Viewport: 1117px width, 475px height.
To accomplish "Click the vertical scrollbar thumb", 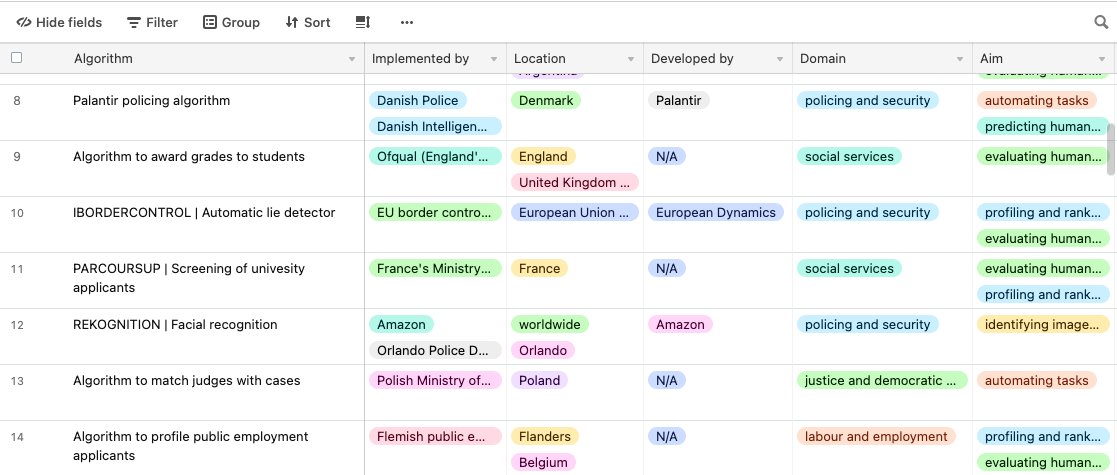I will point(1111,148).
